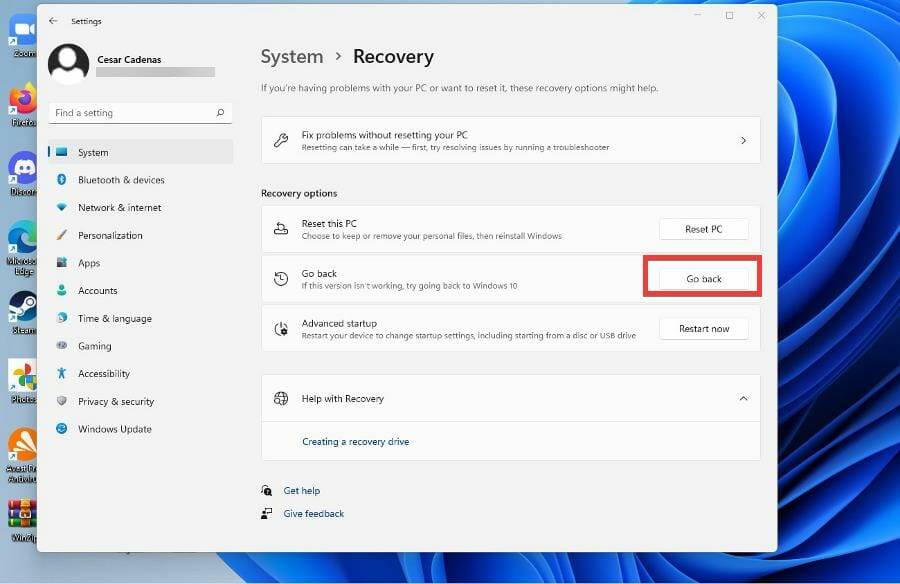Go back using the Settings back arrow
This screenshot has height=584, width=900.
click(53, 21)
